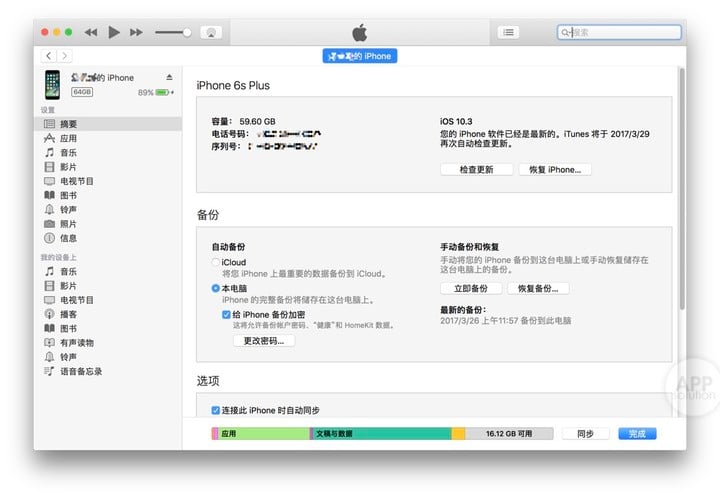This screenshot has width=720, height=498.
Task: Open 应用 under settings sidebar
Action: pos(108,138)
